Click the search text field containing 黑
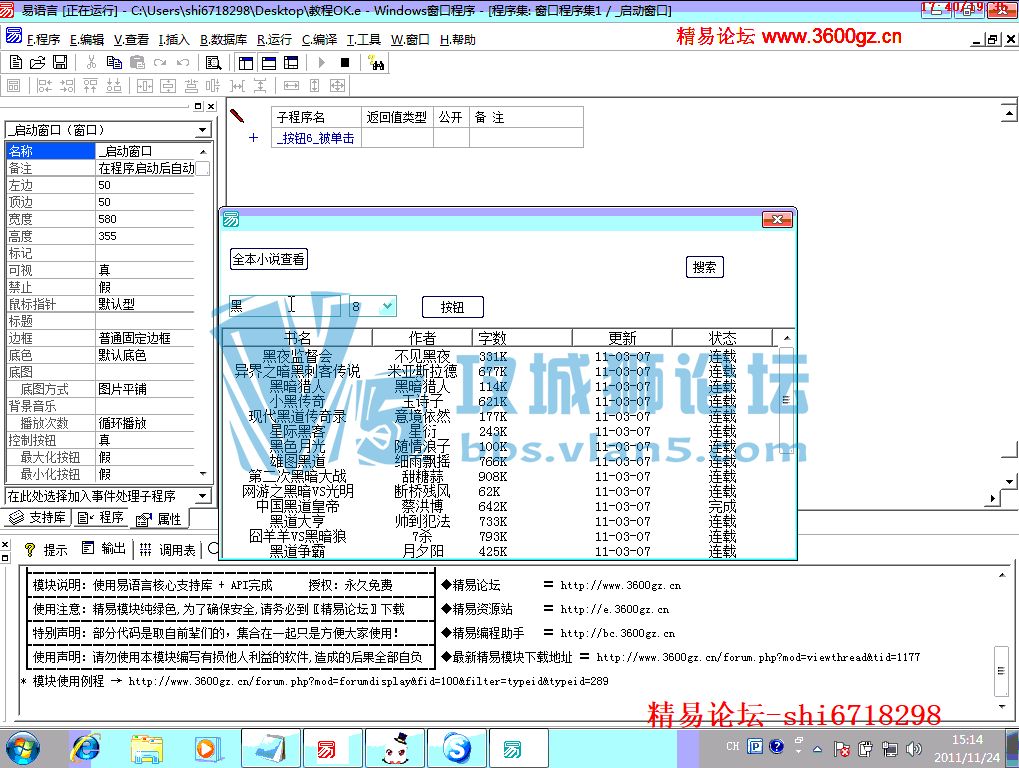The height and width of the screenshot is (768, 1019). pos(285,306)
